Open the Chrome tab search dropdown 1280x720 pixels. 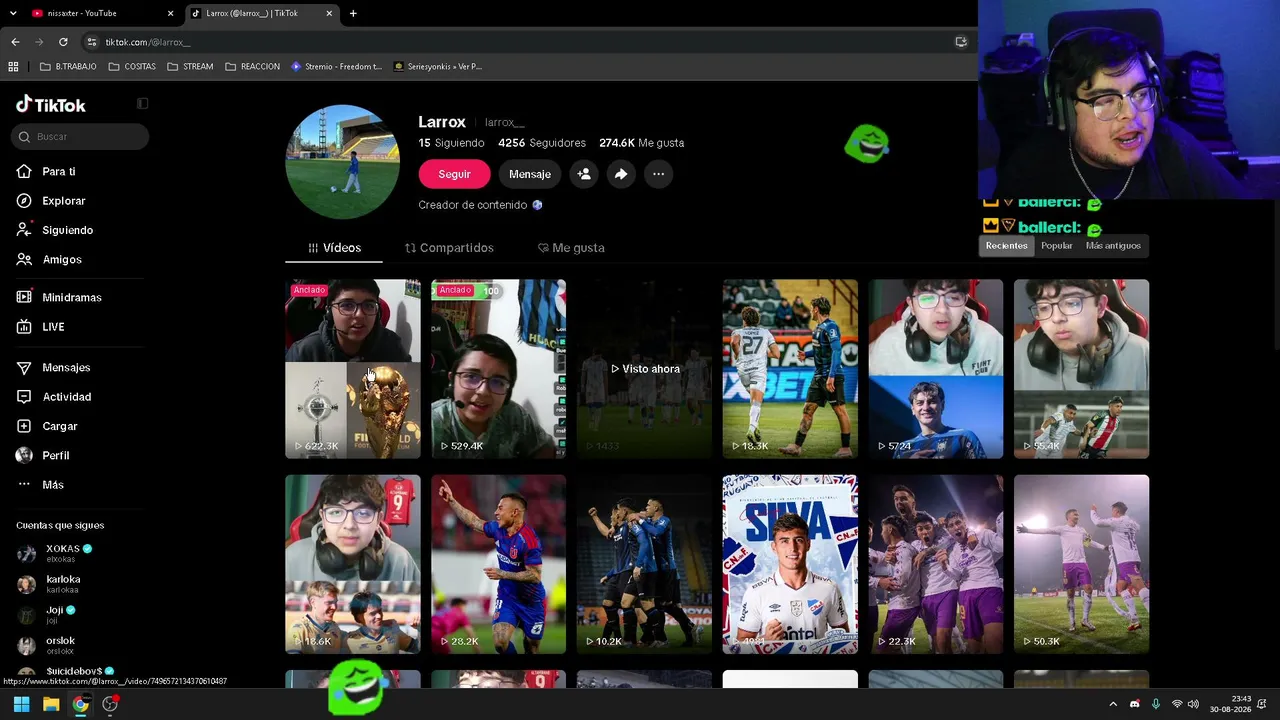pos(13,13)
